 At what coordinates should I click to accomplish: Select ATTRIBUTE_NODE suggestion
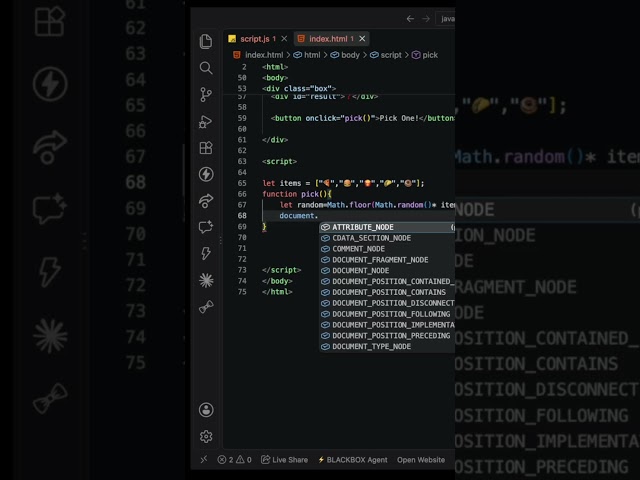387,227
